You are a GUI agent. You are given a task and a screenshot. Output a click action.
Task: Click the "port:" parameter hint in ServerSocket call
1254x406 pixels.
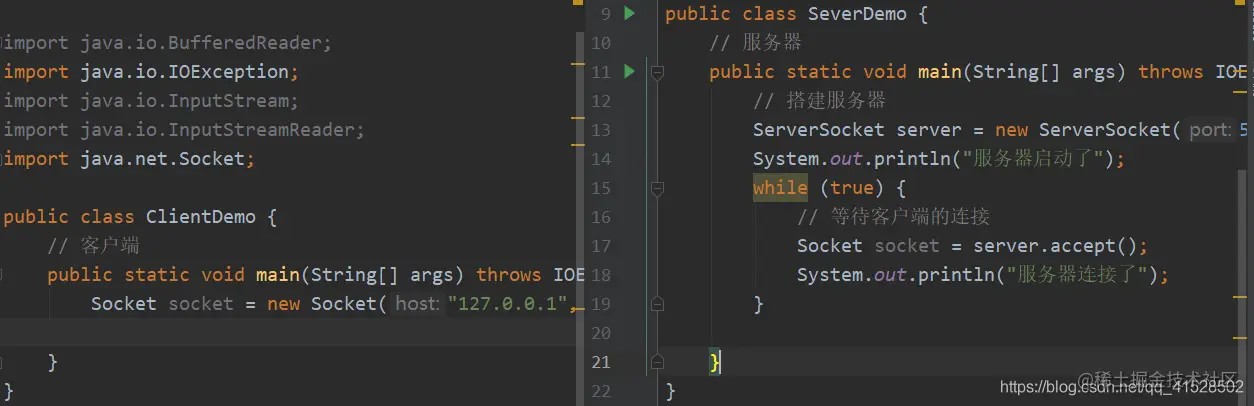click(1209, 130)
